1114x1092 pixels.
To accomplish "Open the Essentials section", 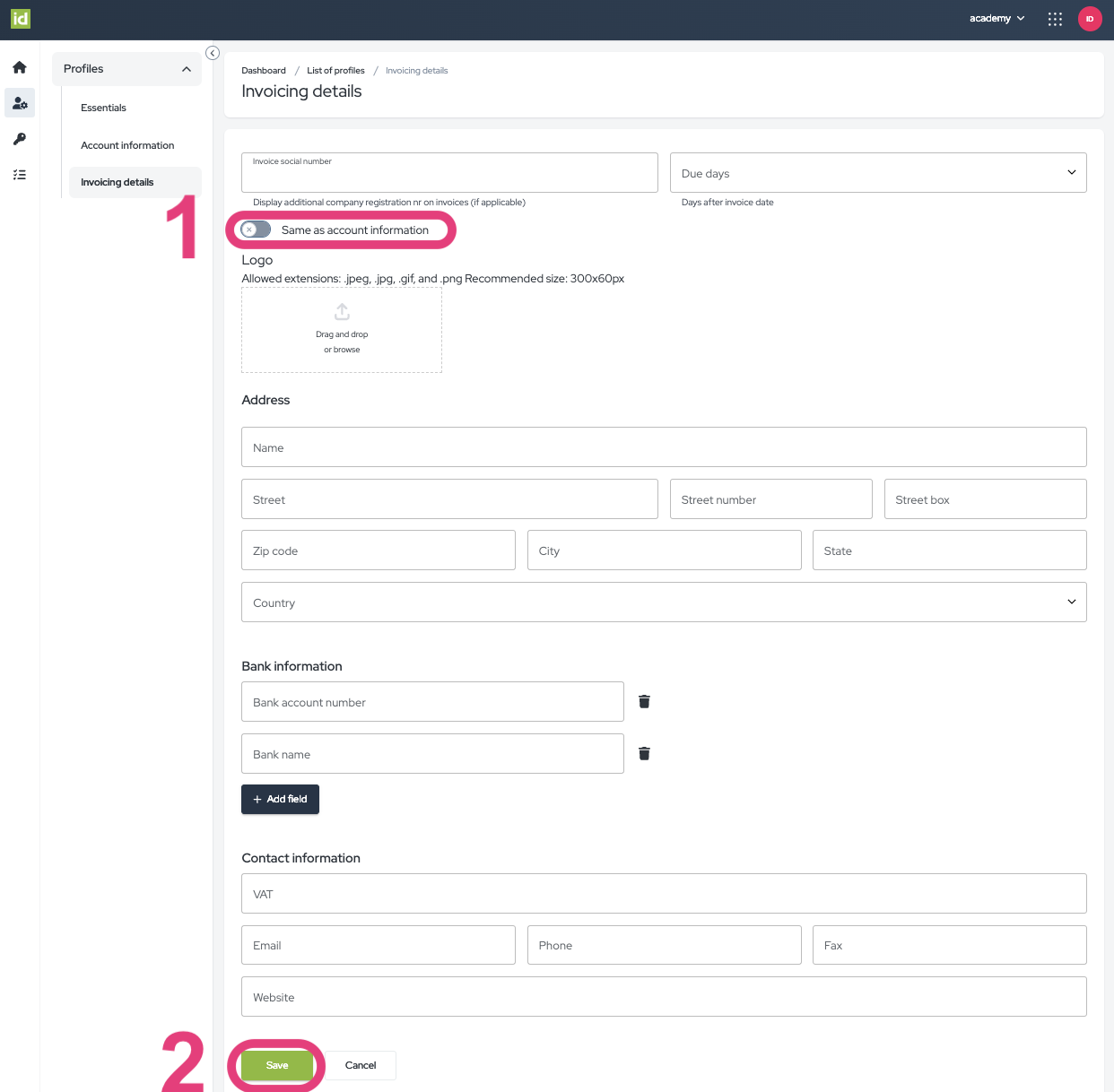I will coord(102,107).
